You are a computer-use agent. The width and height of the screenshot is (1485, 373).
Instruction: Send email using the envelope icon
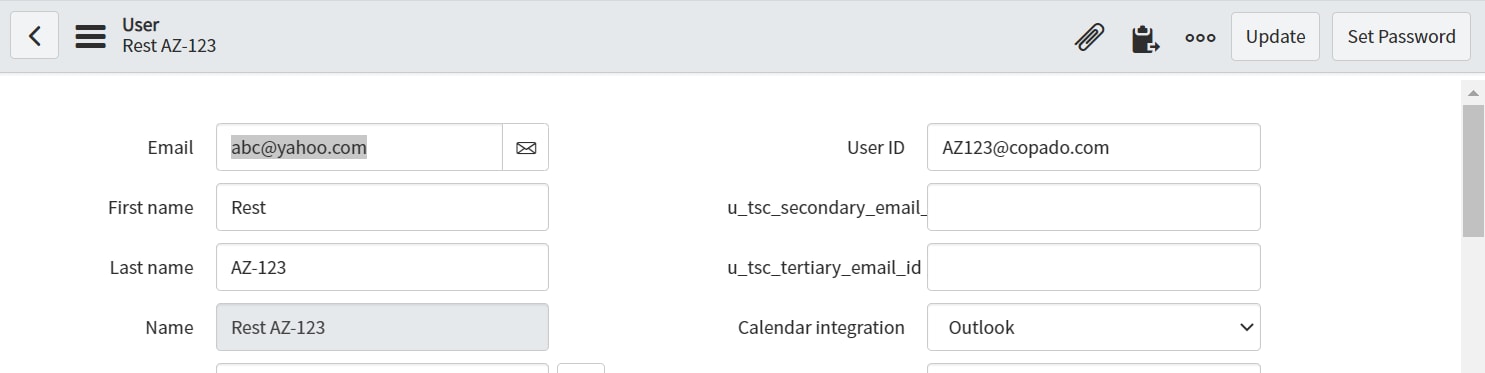pos(526,148)
